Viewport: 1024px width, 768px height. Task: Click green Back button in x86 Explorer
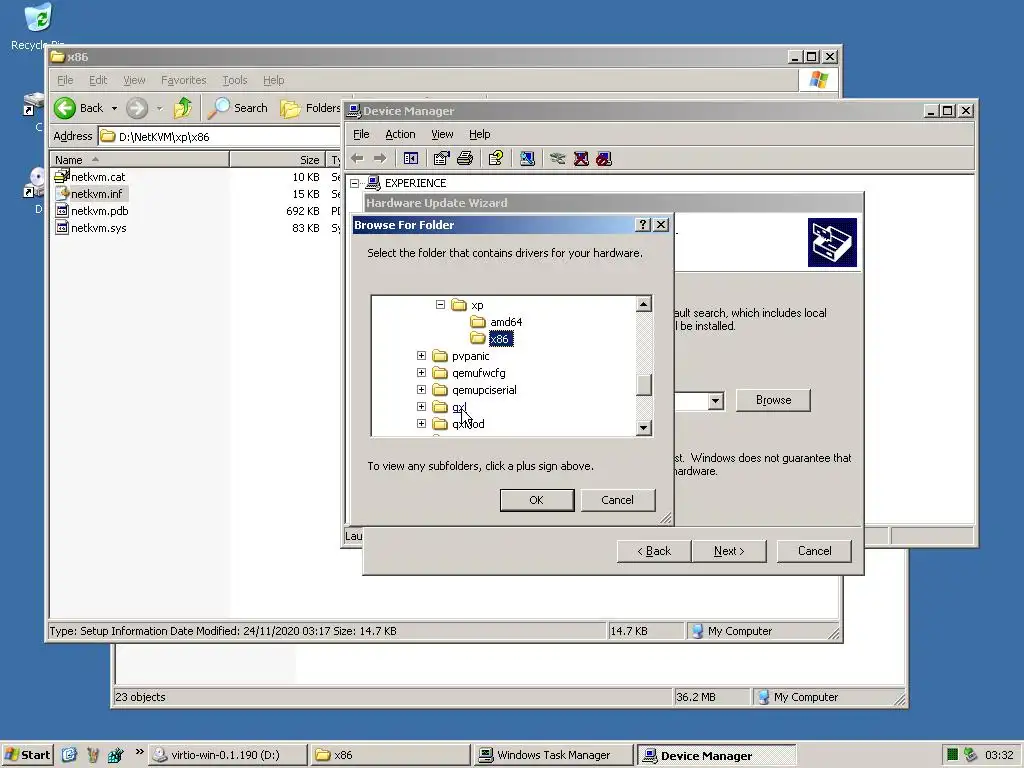[x=78, y=108]
